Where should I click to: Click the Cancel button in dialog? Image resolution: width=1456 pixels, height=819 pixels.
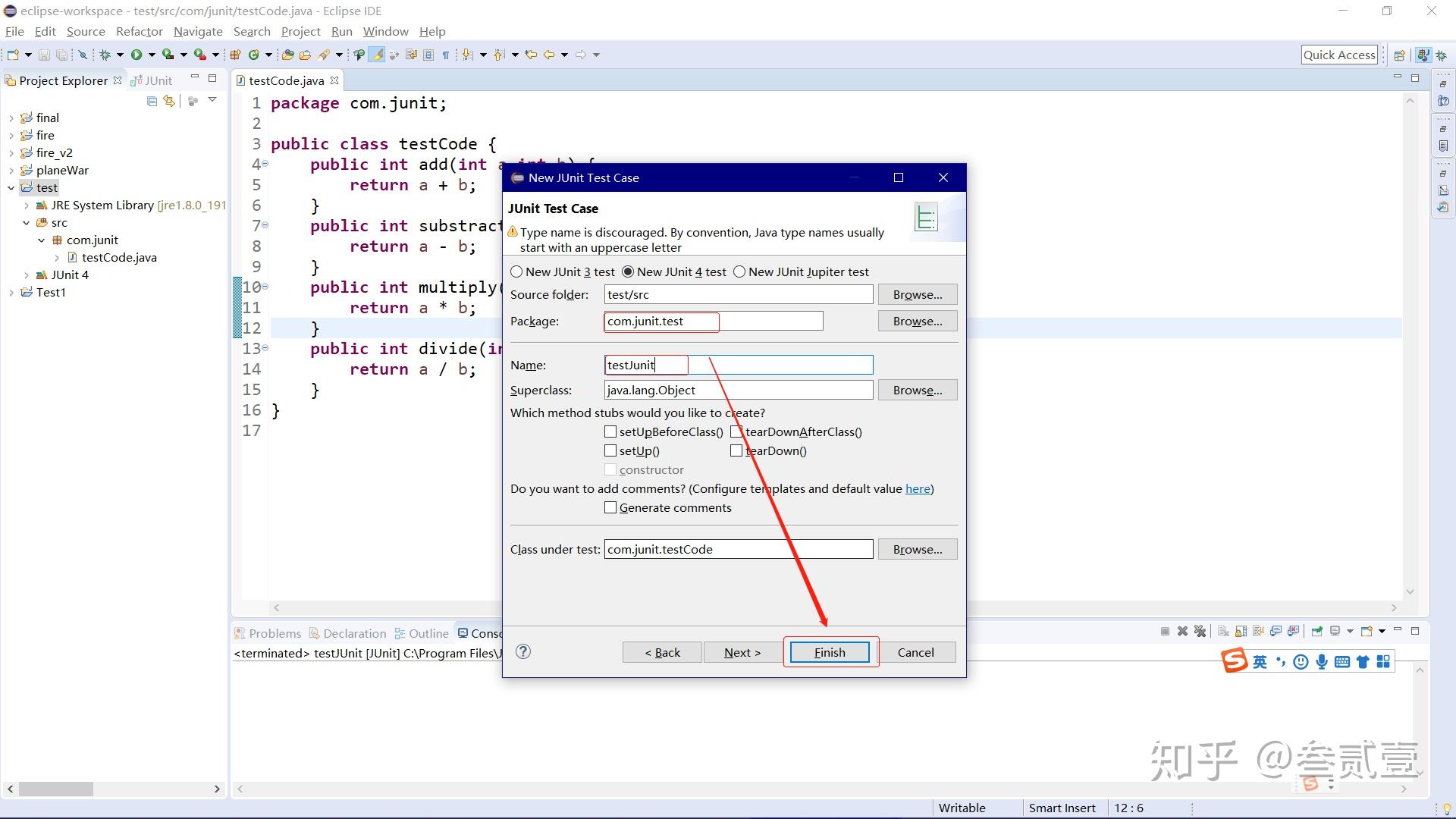915,652
